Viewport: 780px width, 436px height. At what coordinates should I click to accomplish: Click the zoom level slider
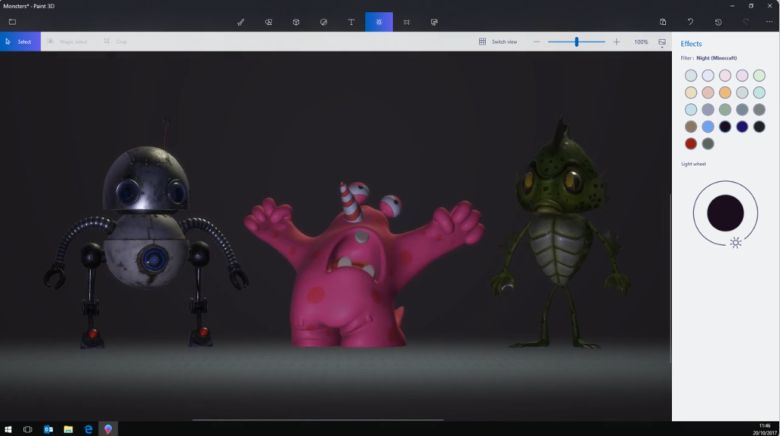point(576,42)
